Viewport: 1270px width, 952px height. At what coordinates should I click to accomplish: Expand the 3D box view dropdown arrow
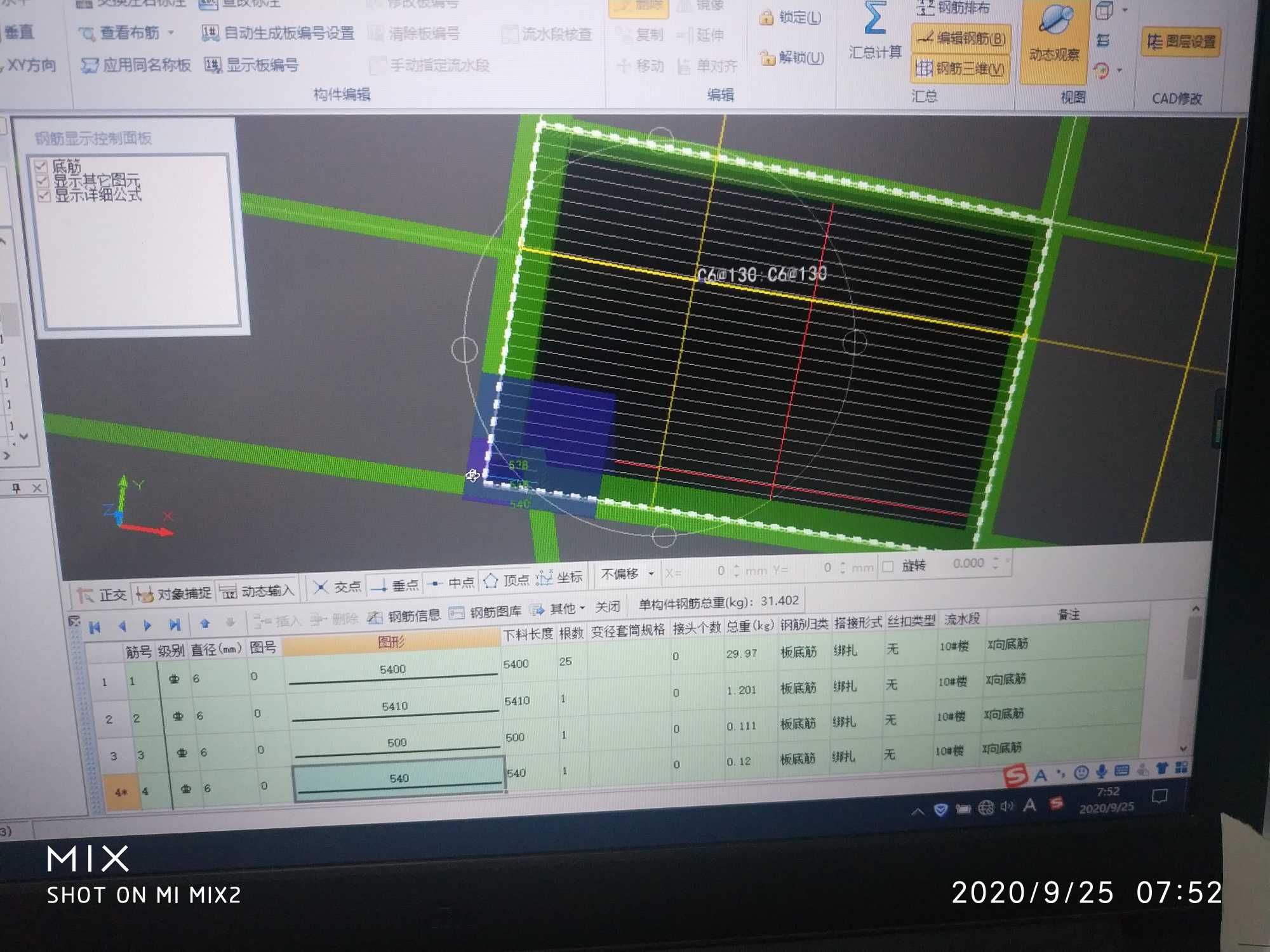tap(1125, 10)
